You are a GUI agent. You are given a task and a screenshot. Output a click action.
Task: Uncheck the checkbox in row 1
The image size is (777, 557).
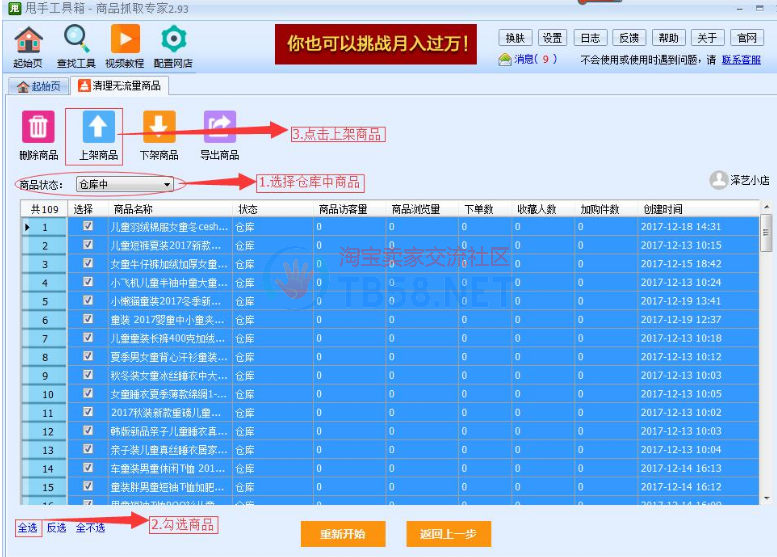point(88,227)
